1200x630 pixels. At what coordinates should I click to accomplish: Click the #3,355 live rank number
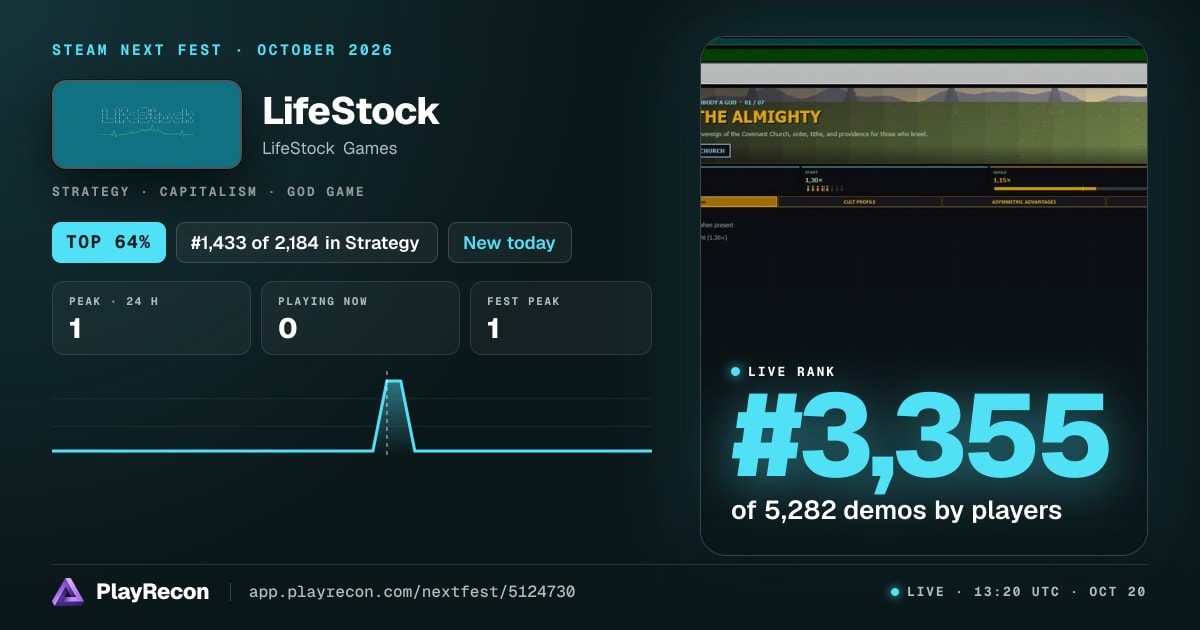pyautogui.click(x=921, y=436)
